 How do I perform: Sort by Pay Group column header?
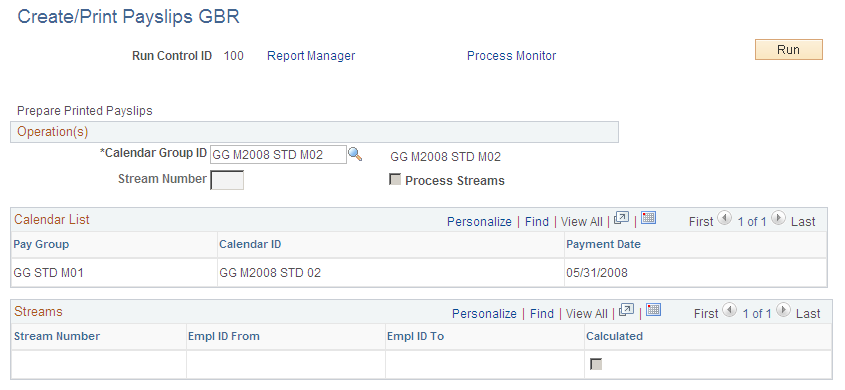pos(41,244)
